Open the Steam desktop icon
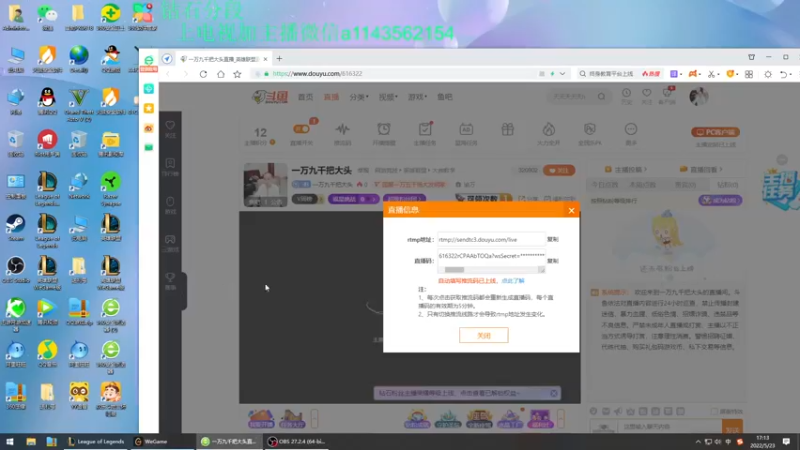The height and width of the screenshot is (450, 800). pos(16,229)
